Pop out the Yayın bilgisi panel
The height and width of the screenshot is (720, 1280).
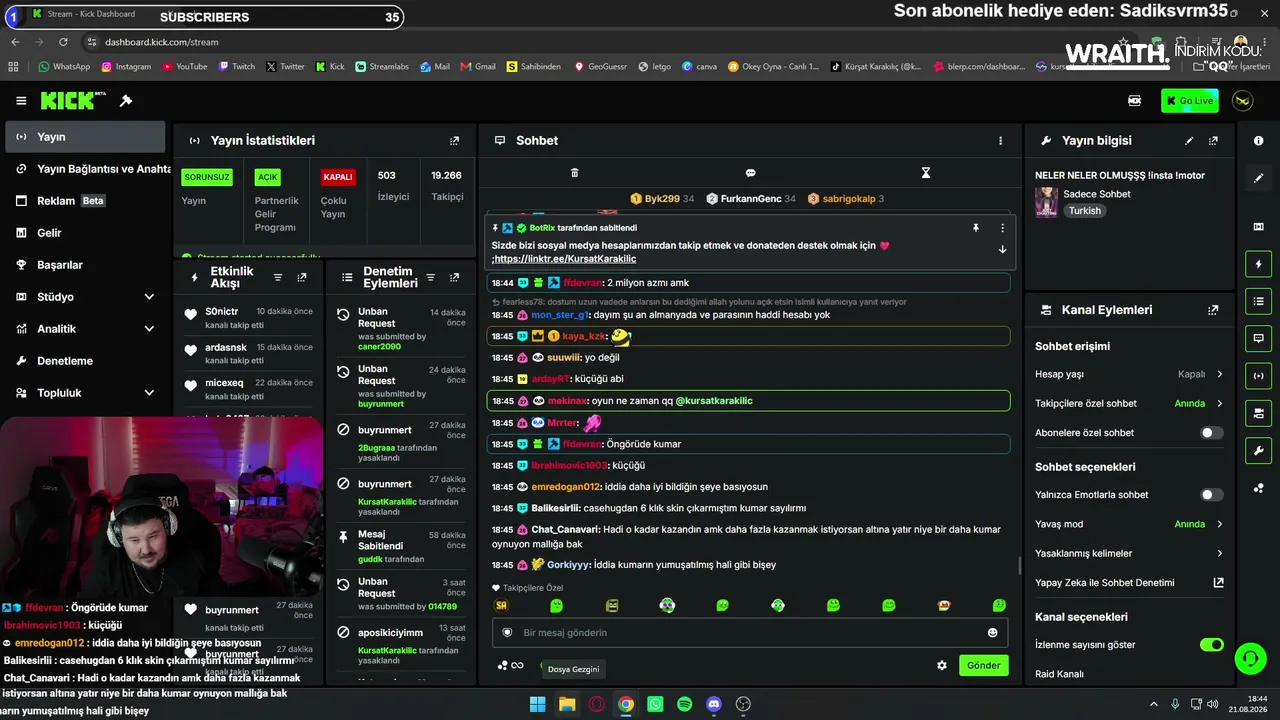click(x=1213, y=141)
